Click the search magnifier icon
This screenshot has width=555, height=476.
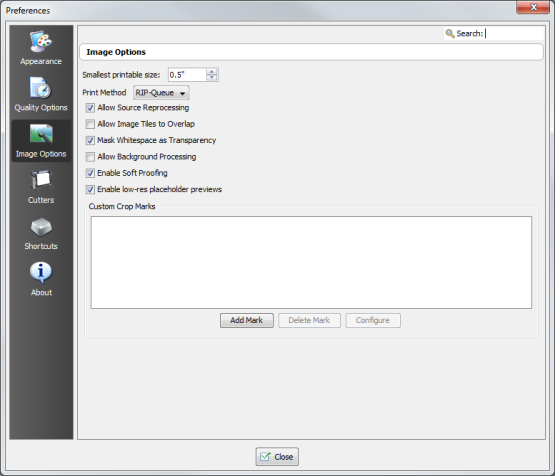[x=450, y=34]
